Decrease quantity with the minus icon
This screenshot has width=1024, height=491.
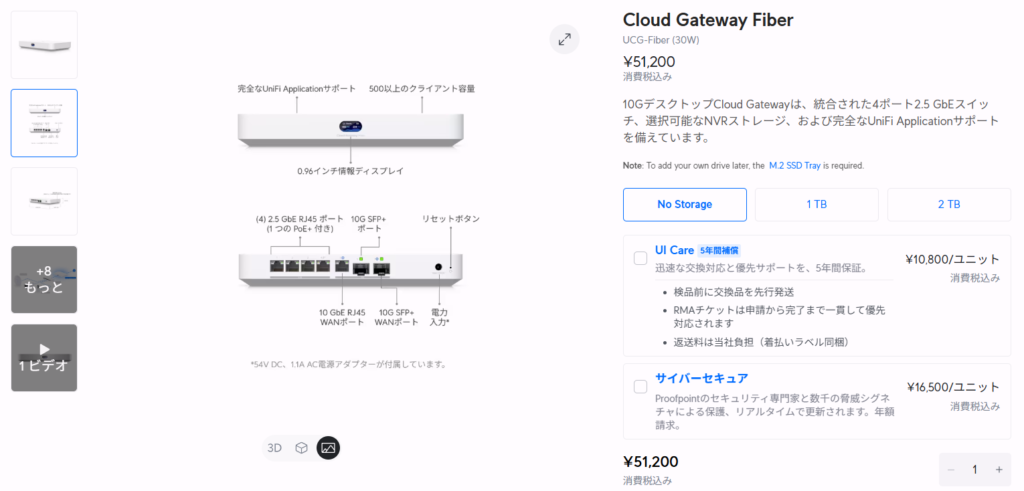[x=951, y=469]
